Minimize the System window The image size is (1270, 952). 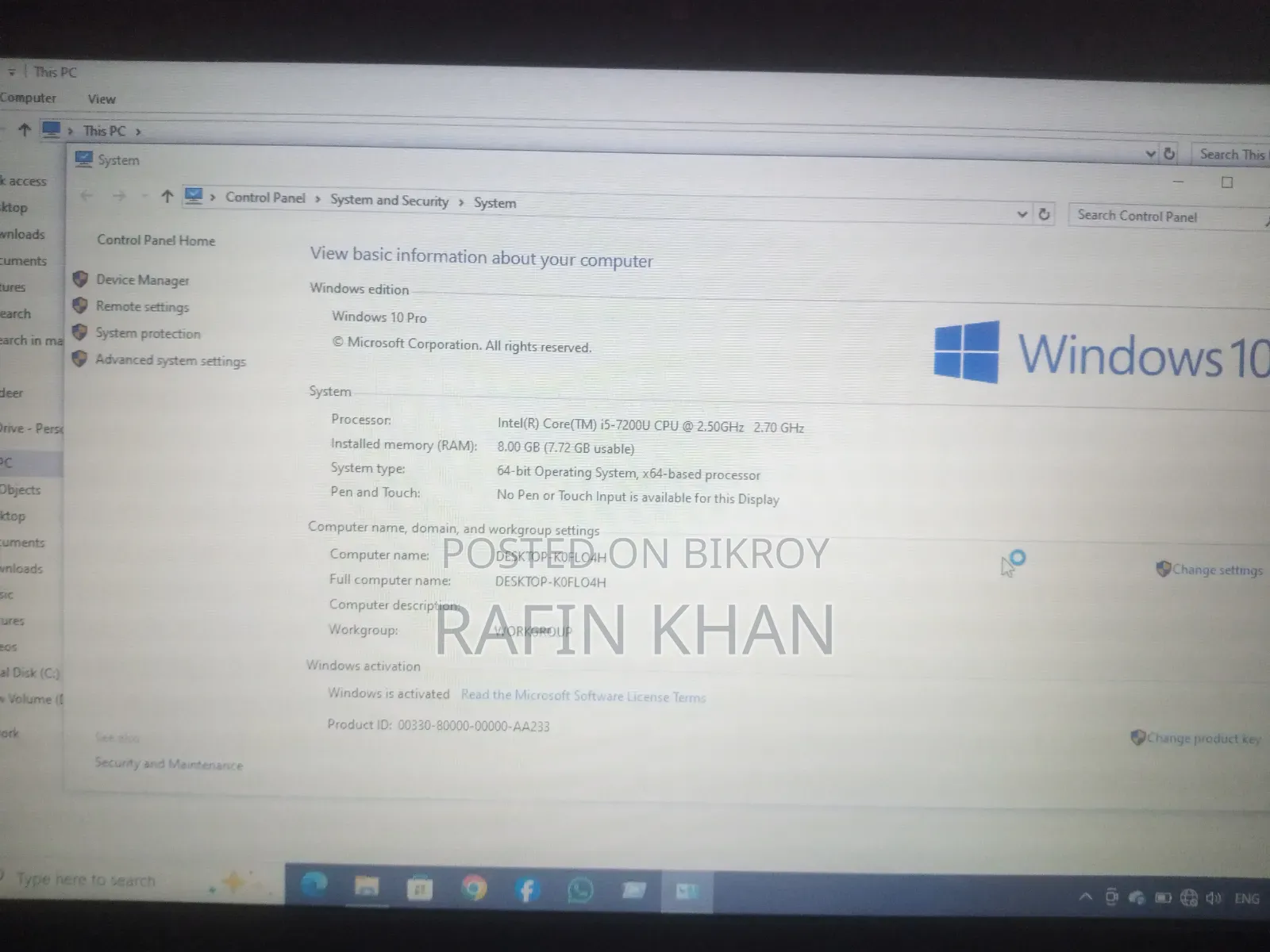click(x=1179, y=182)
